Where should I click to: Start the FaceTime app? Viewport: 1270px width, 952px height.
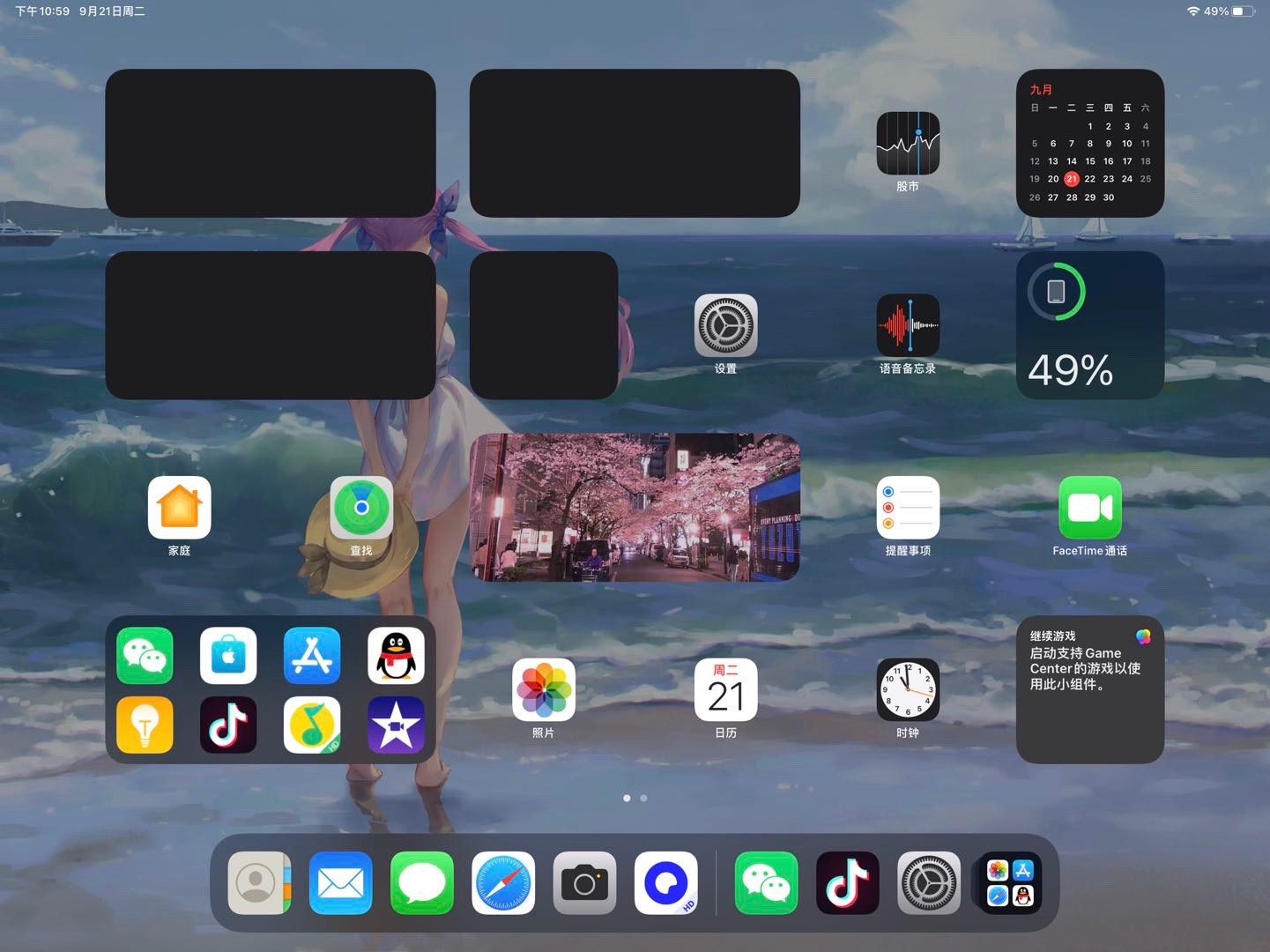[x=1089, y=508]
